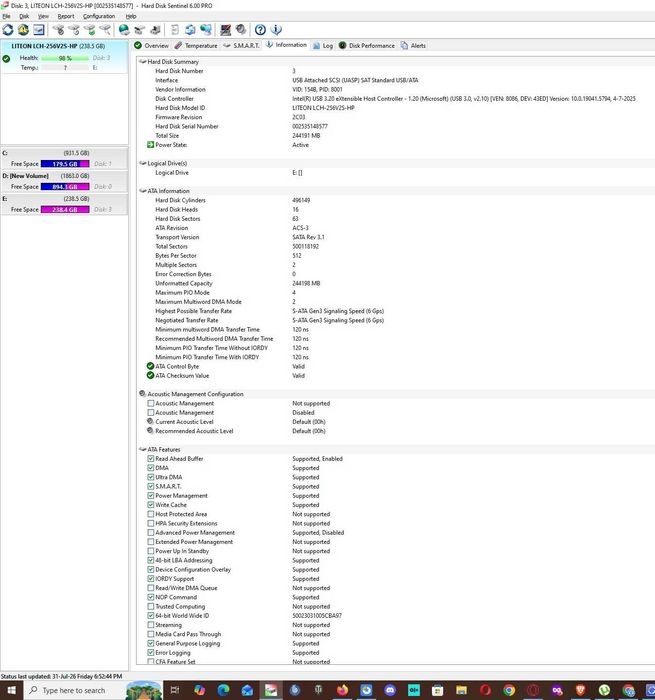Click the 64-bit World Wide ID value
The image size is (655, 700).
[317, 615]
